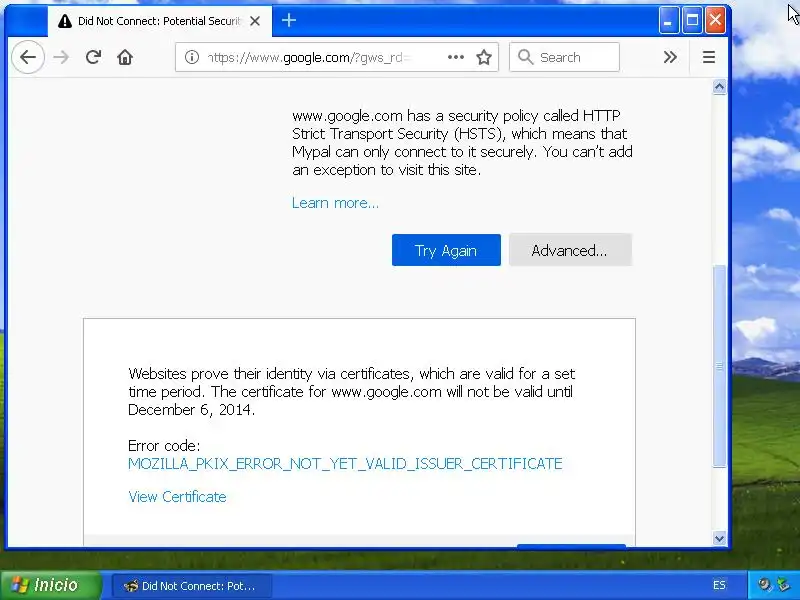Click the Try Again button
Viewport: 800px width, 600px height.
[x=446, y=250]
